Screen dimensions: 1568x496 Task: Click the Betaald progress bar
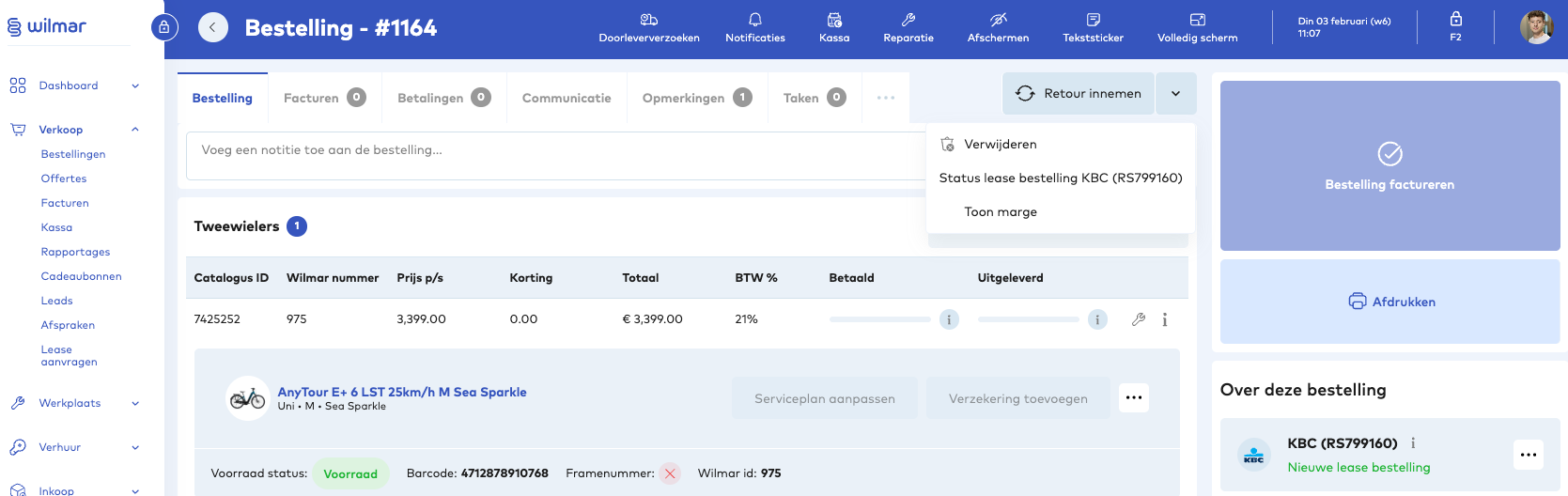point(879,319)
